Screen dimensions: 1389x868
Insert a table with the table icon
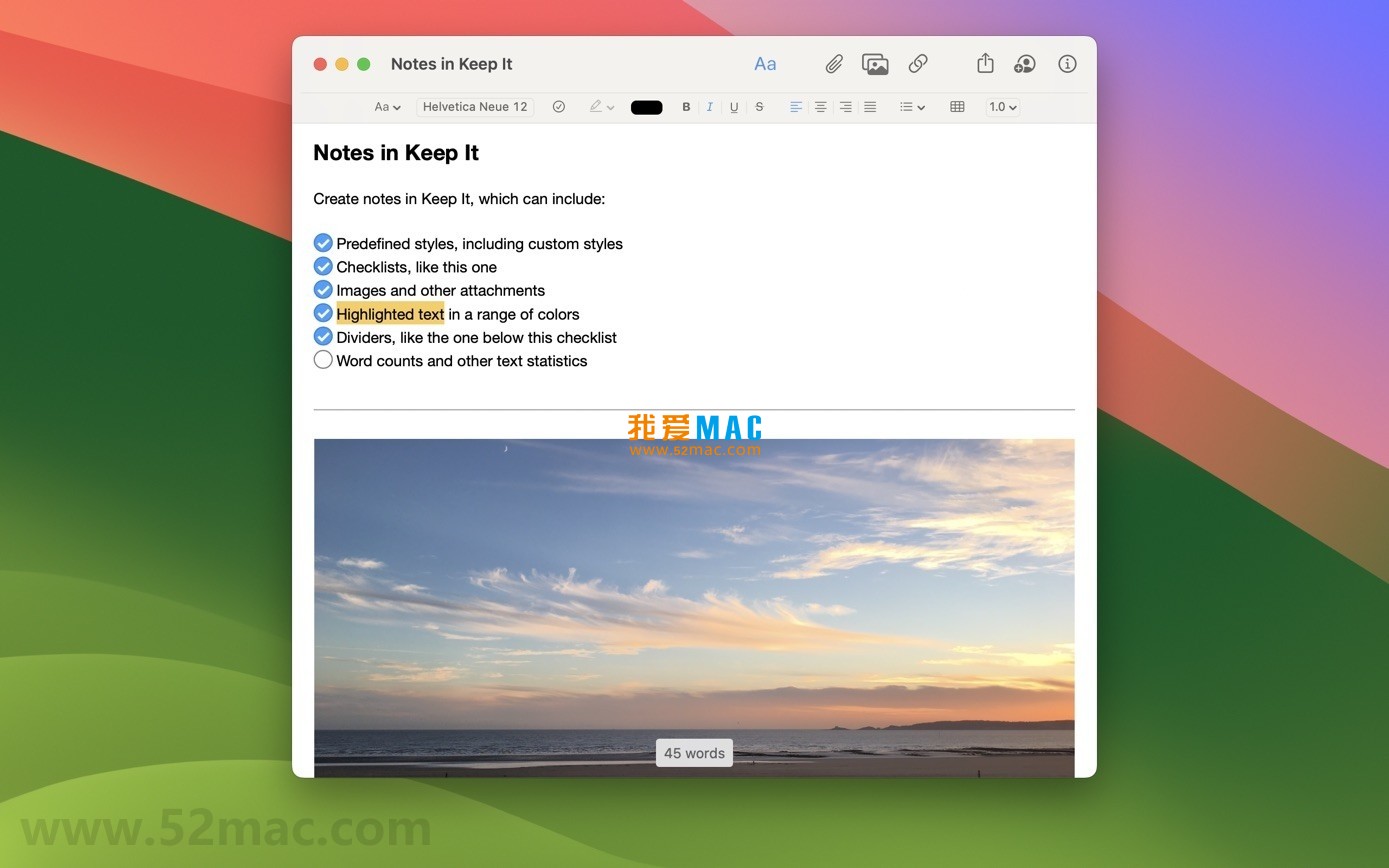point(956,107)
